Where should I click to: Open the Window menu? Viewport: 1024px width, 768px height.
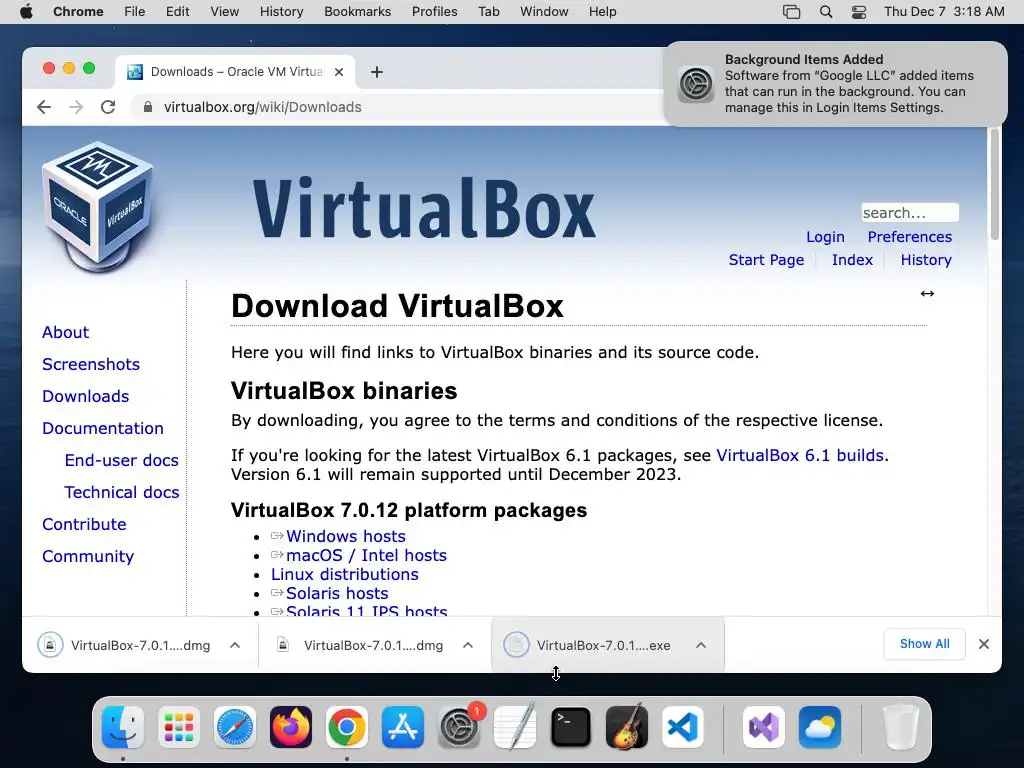(x=544, y=12)
